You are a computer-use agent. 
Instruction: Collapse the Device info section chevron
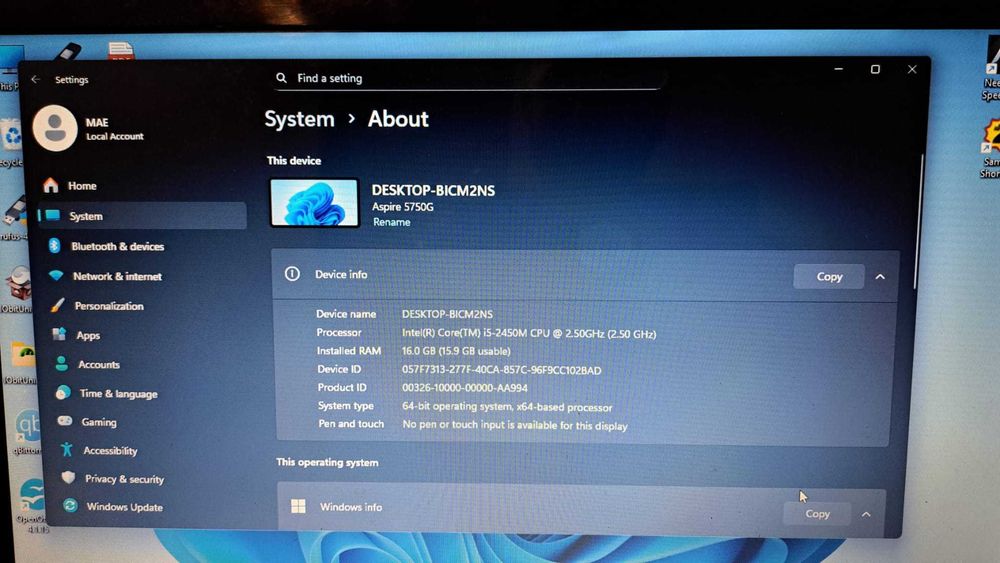point(880,277)
